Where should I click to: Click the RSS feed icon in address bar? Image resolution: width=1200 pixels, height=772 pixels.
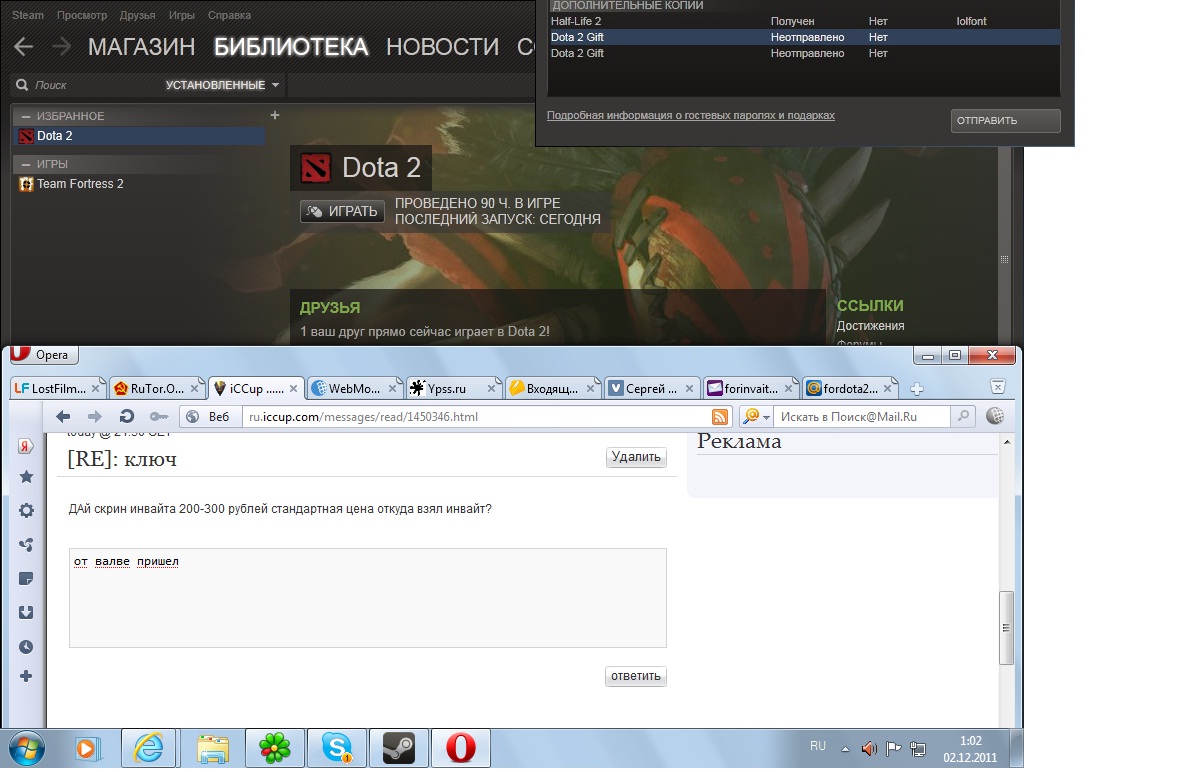[x=720, y=417]
